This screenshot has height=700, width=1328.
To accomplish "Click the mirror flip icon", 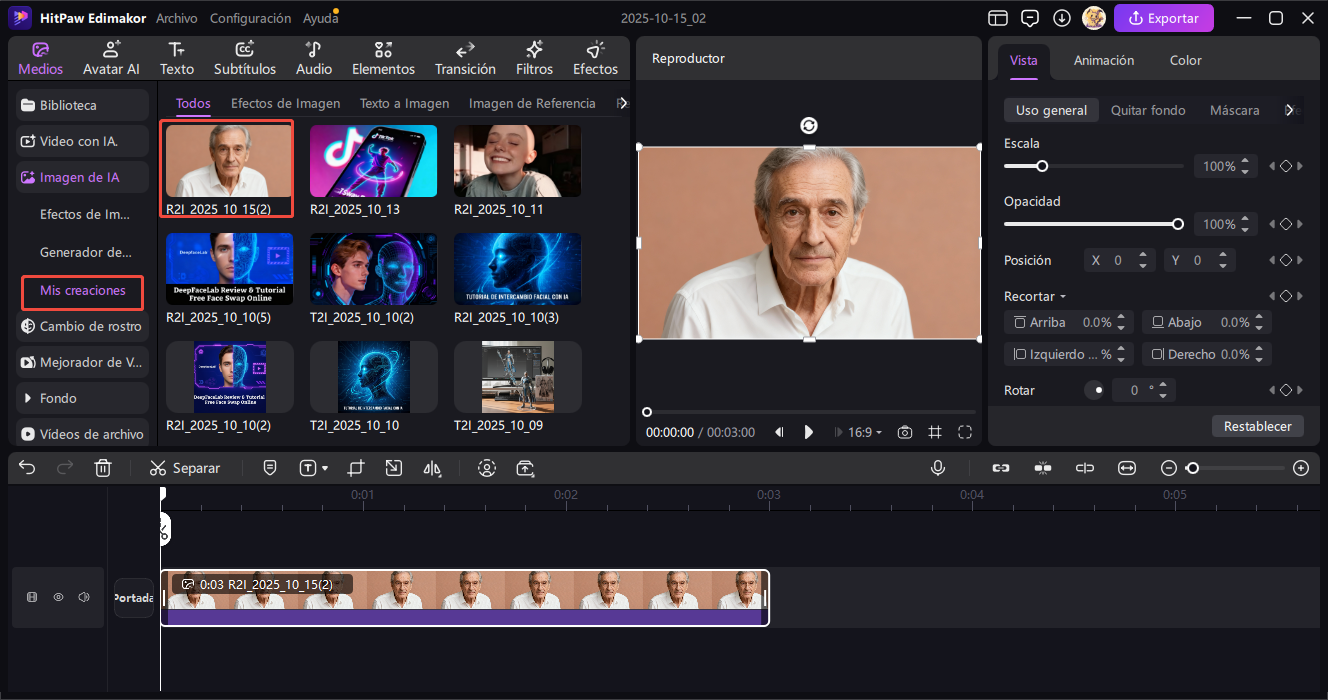I will 432,468.
